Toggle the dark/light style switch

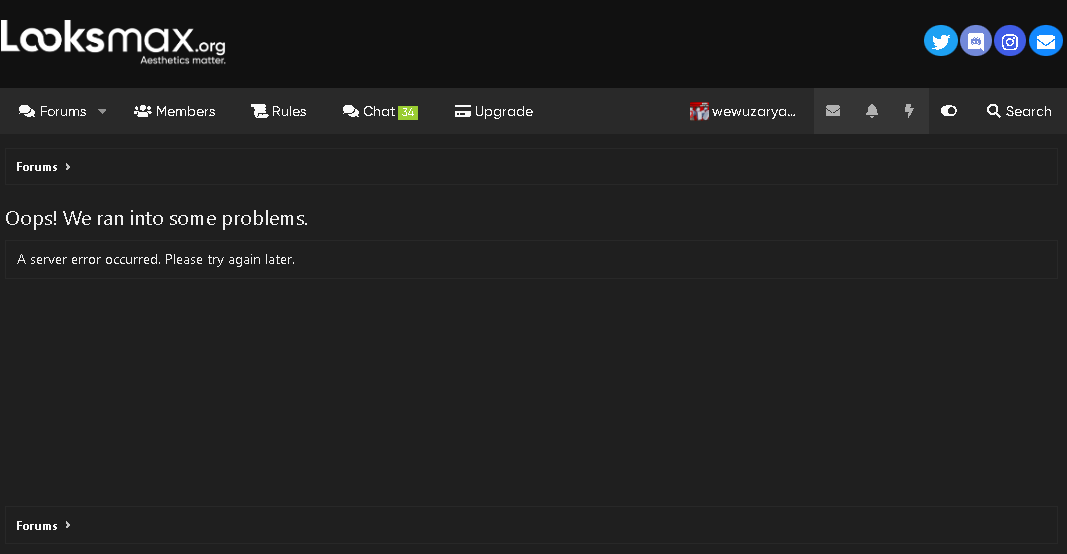949,111
